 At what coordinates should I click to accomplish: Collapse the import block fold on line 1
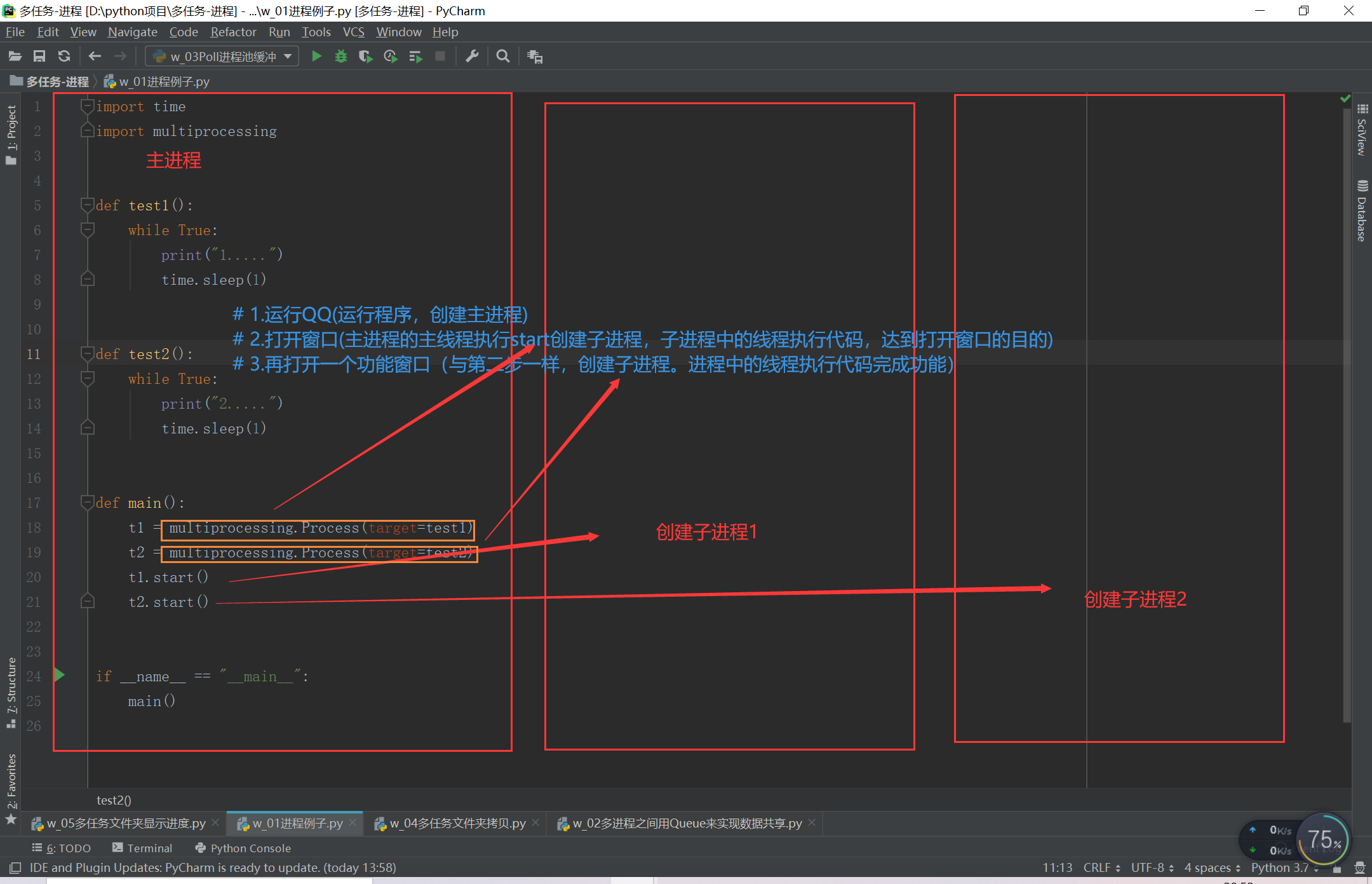(x=87, y=106)
